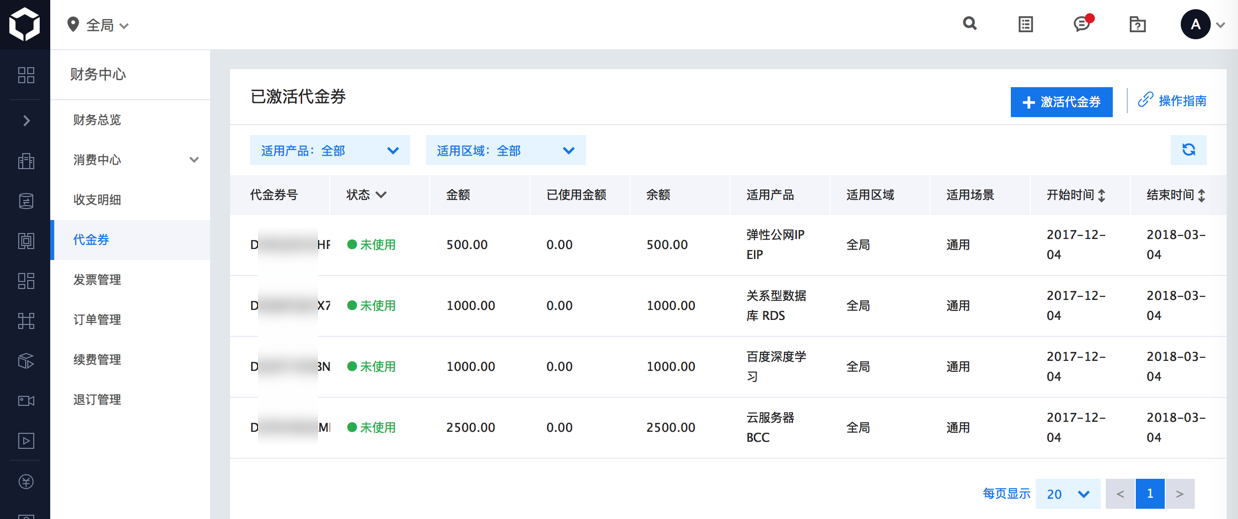Open 发票管理 in side menu
This screenshot has width=1238, height=519.
click(x=97, y=280)
